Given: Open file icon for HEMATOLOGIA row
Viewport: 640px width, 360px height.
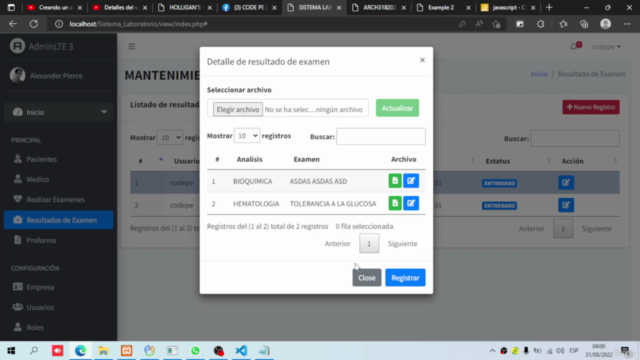Looking at the screenshot, I should coord(395,203).
